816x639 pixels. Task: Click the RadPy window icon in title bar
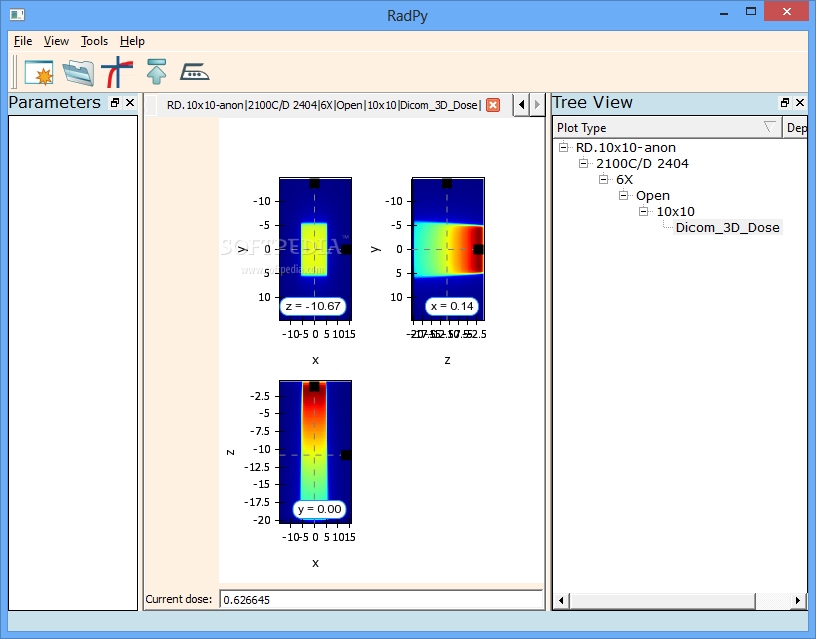pos(17,15)
